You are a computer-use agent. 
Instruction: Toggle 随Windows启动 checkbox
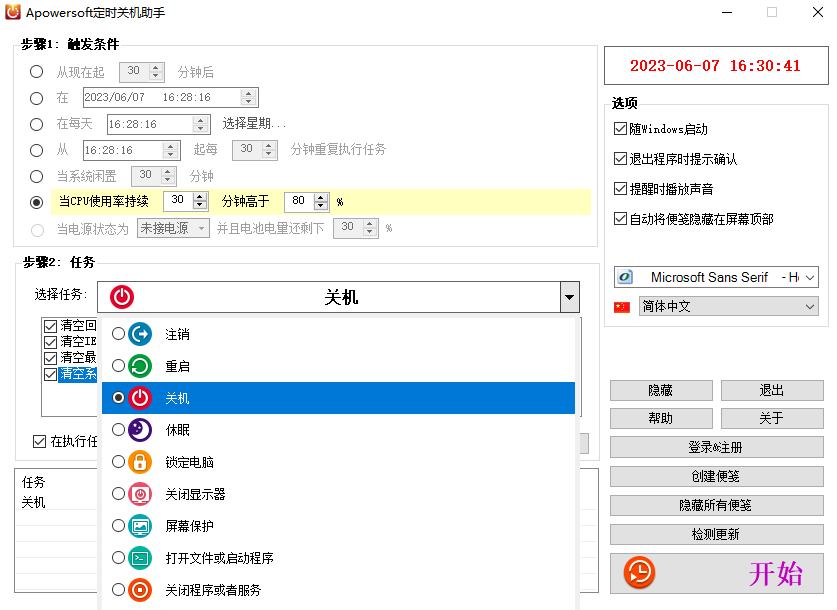pyautogui.click(x=620, y=129)
